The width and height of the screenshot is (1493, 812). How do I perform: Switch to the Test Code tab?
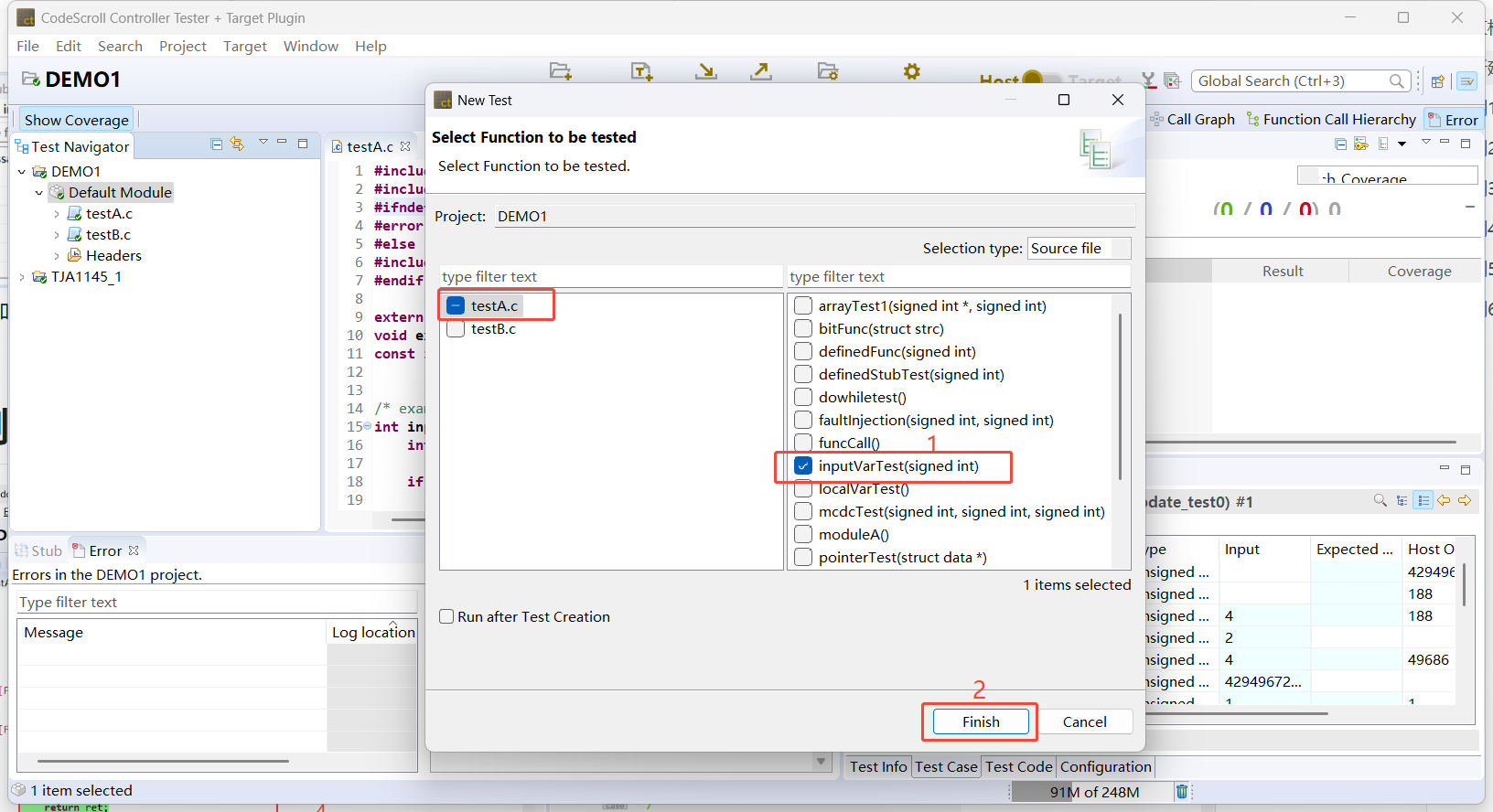click(x=1019, y=766)
